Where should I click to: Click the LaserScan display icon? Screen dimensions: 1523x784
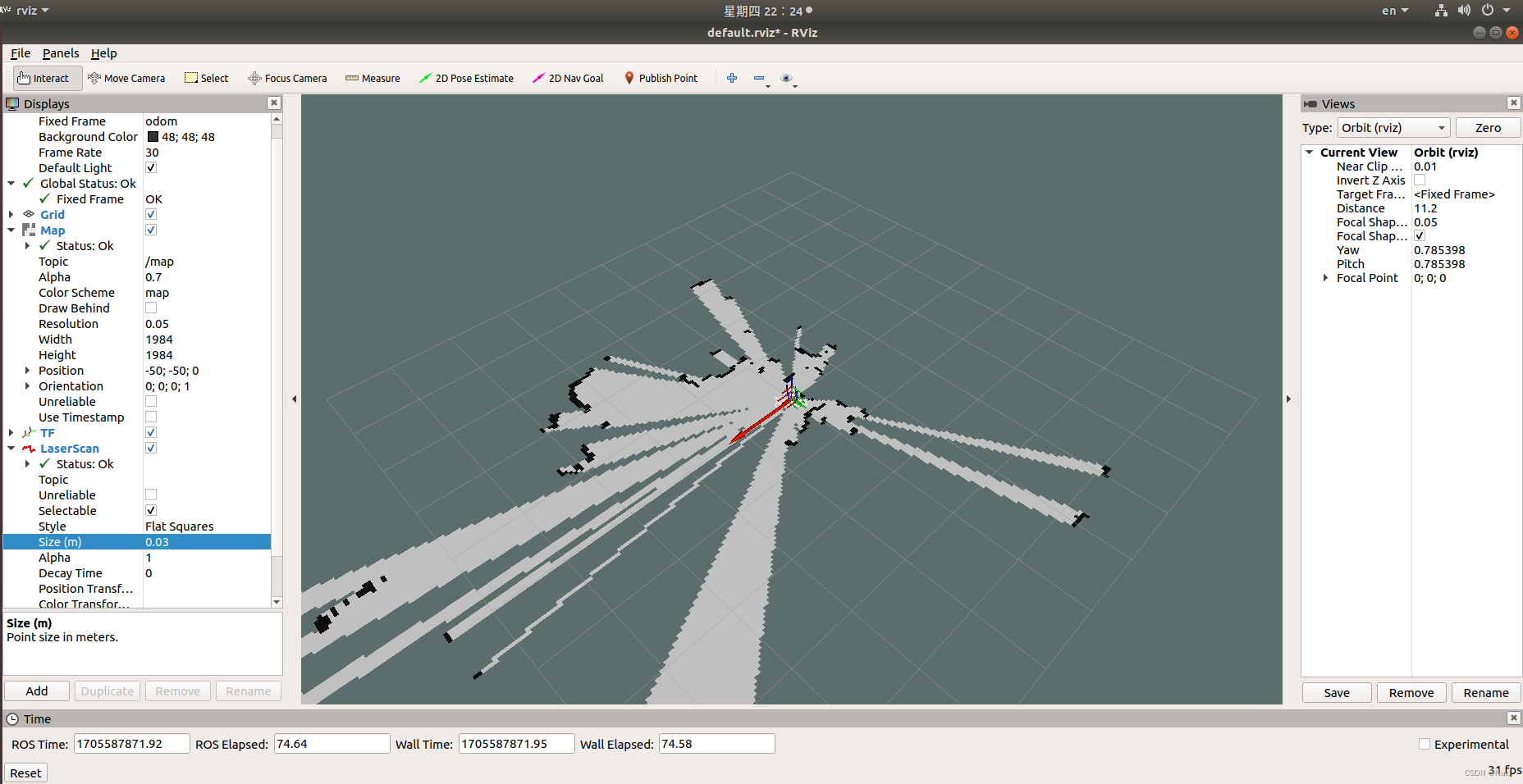click(x=29, y=448)
